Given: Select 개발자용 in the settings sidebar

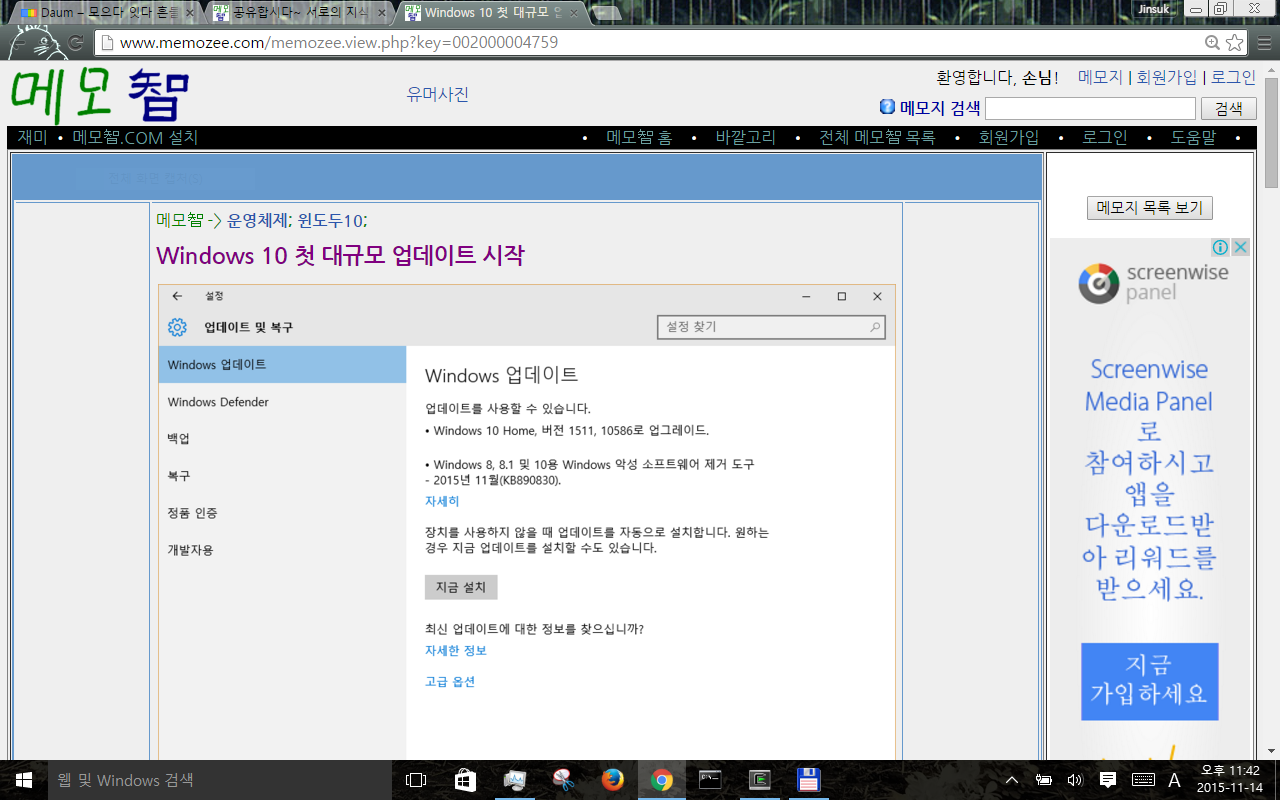Looking at the screenshot, I should click(x=282, y=550).
